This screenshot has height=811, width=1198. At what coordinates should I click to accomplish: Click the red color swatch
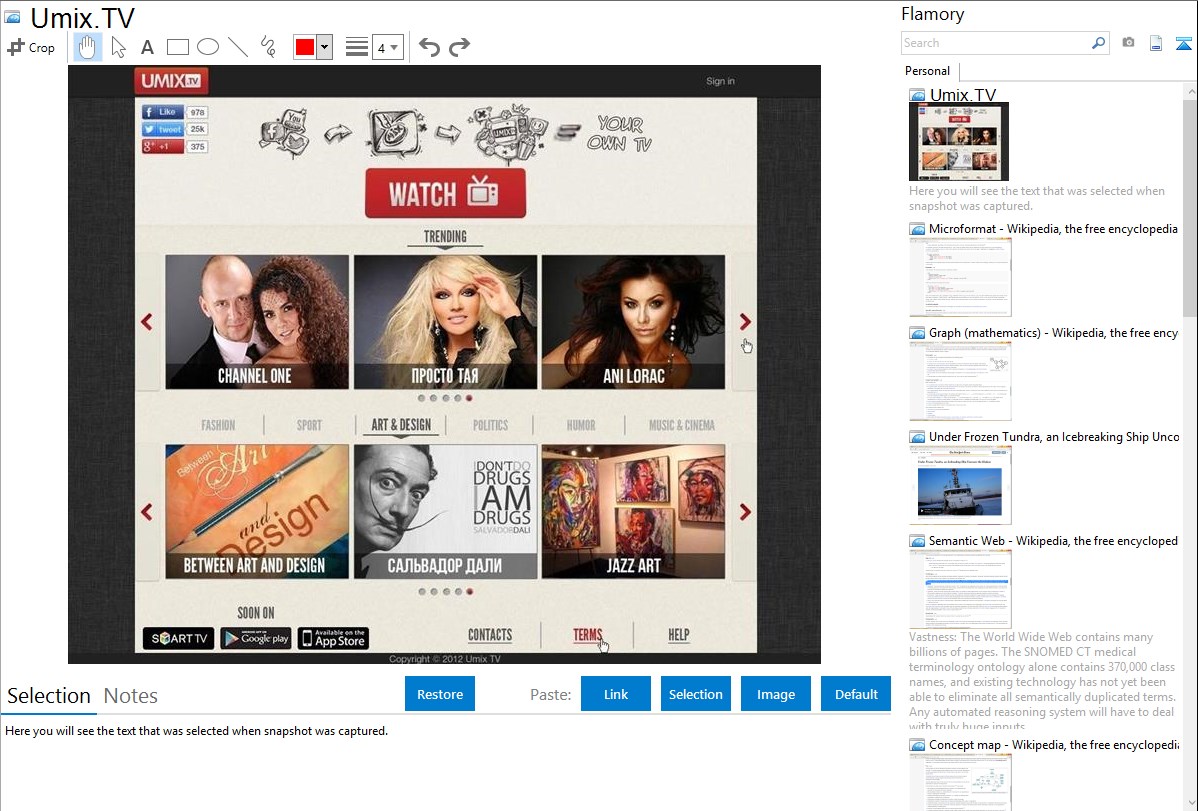[x=305, y=47]
